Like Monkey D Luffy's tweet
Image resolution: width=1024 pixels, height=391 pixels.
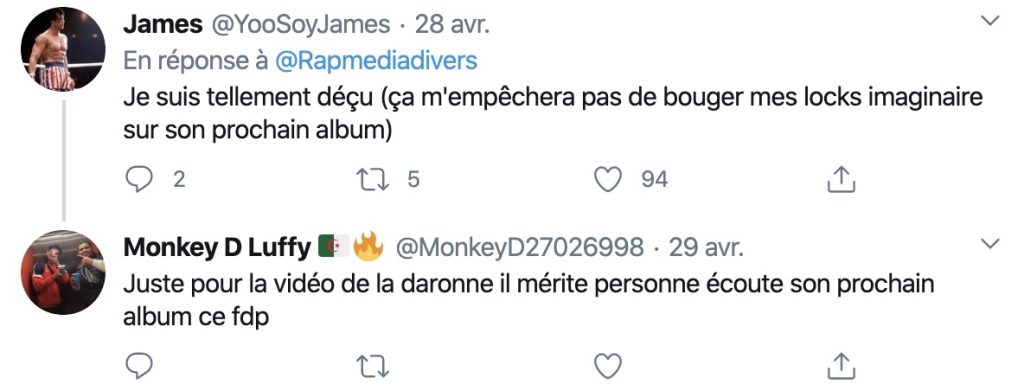coord(609,366)
